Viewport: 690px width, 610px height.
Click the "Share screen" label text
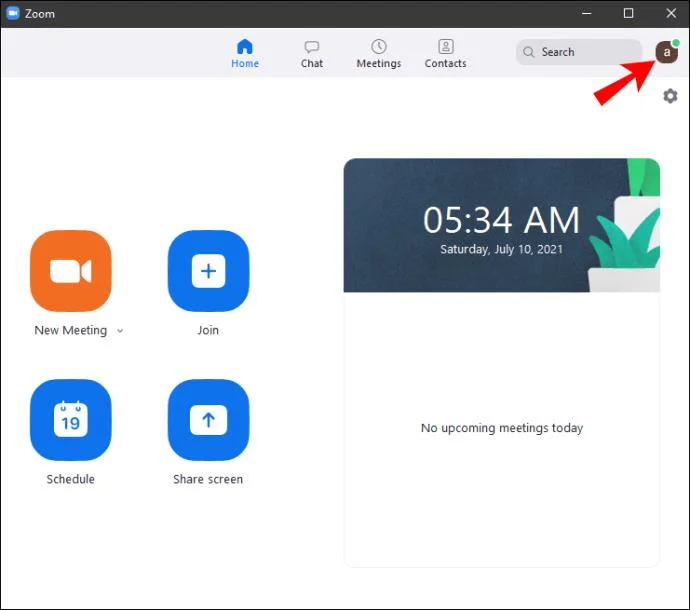pos(208,479)
